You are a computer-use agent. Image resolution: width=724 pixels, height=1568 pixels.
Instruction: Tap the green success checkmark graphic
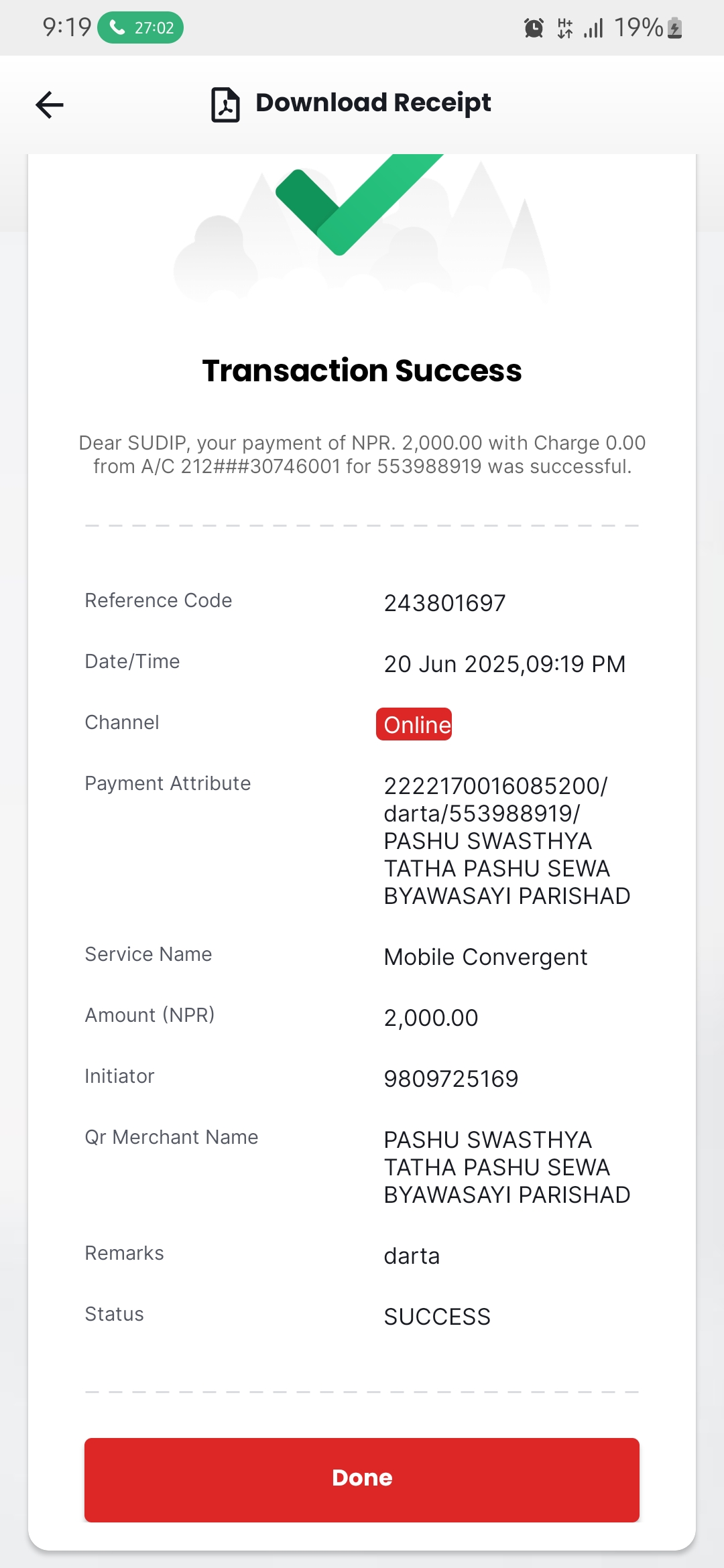click(359, 204)
